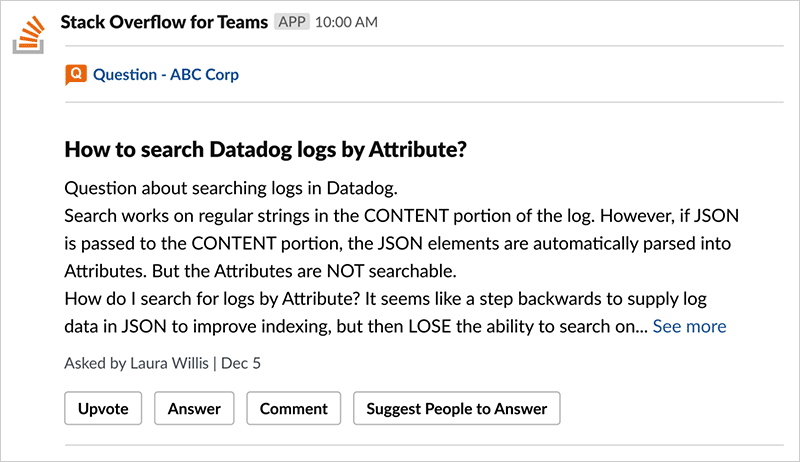Open the Stack Overflow for Teams sender name
This screenshot has width=800, height=462.
click(x=165, y=21)
